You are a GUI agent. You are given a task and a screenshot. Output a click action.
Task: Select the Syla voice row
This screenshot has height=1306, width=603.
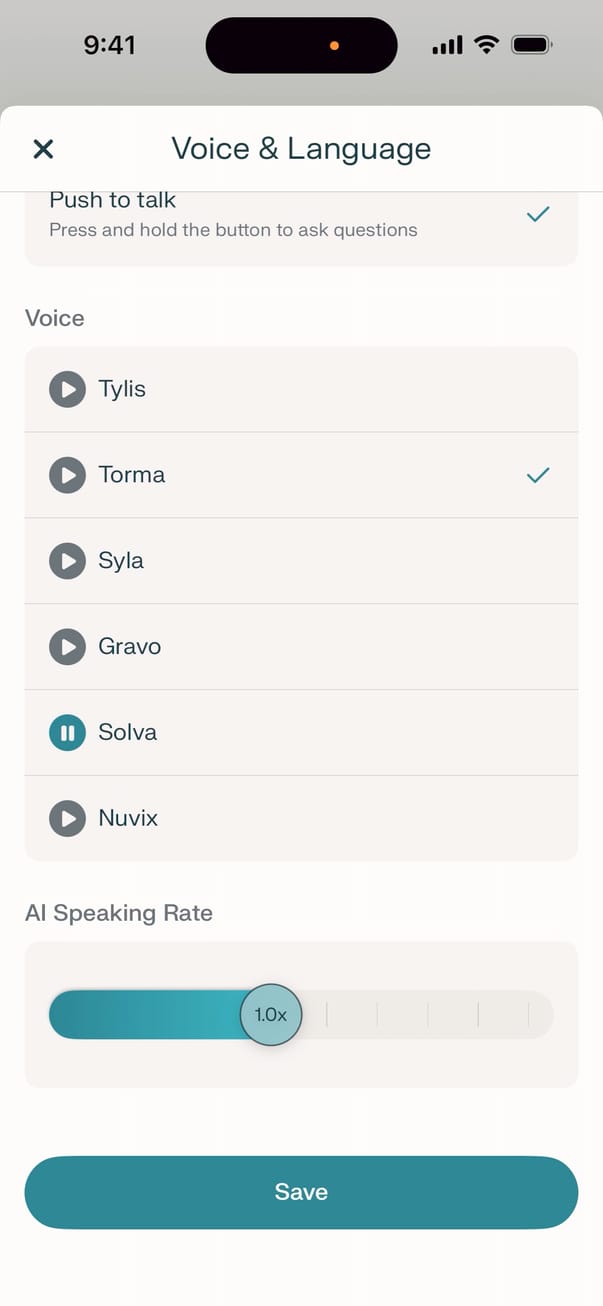click(300, 561)
